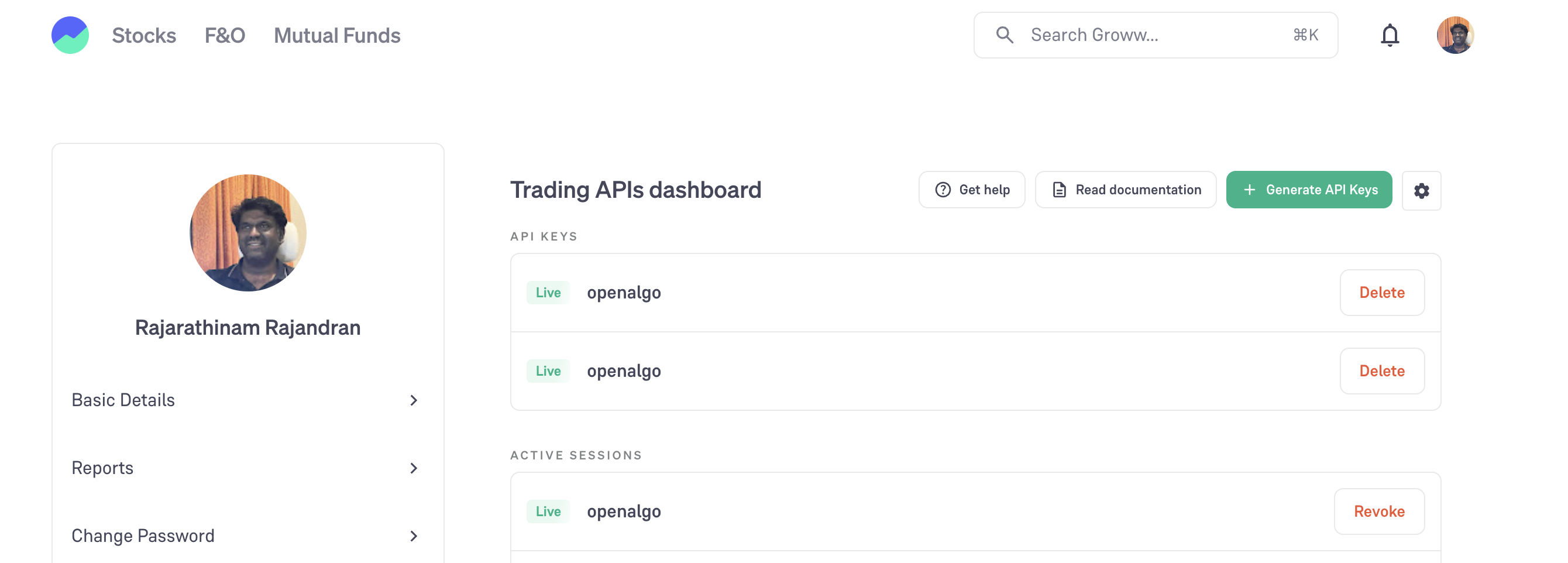The width and height of the screenshot is (1568, 563).
Task: Focus the Search Groww input field
Action: tap(1156, 35)
